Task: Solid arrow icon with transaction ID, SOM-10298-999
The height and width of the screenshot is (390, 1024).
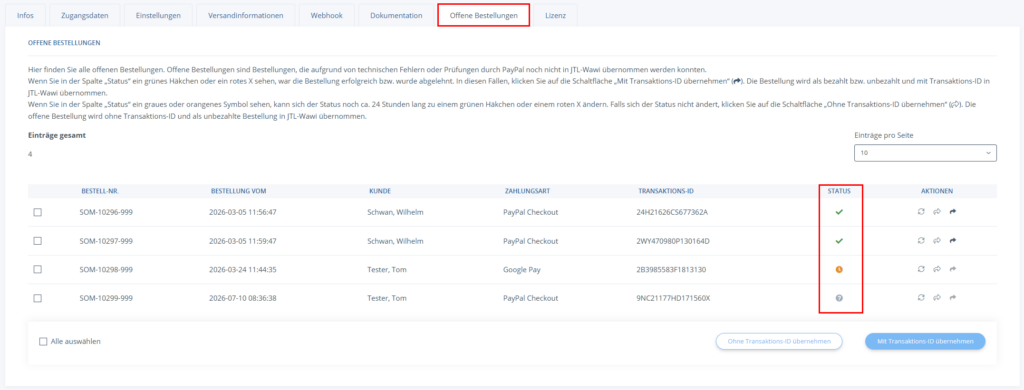Action: [953, 269]
